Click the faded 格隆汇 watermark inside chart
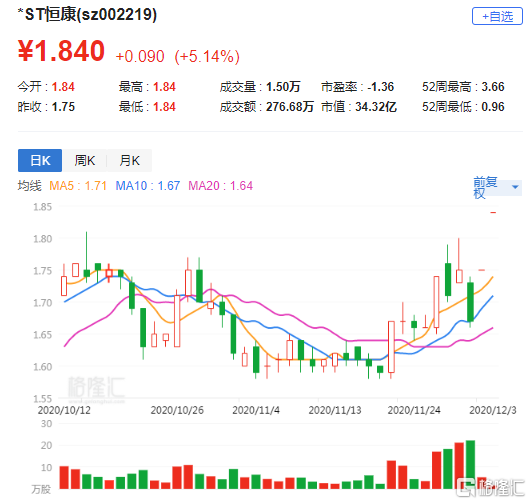531x504 pixels. point(96,388)
